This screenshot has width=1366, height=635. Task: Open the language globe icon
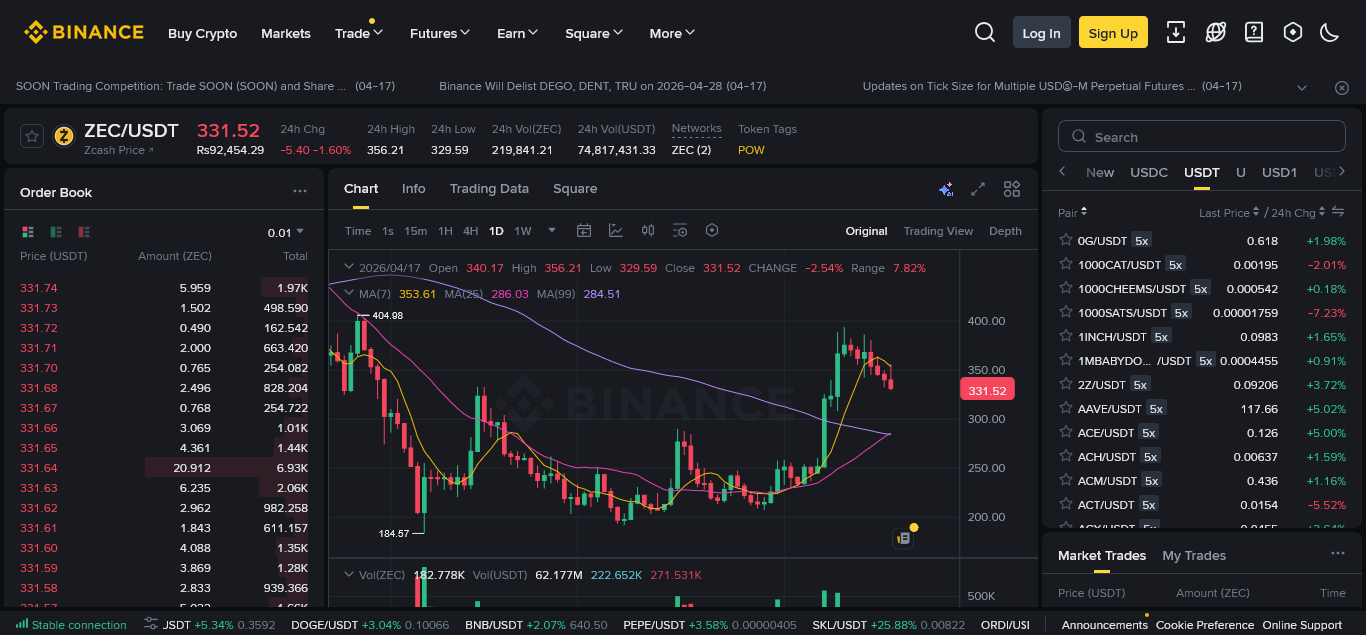1216,33
